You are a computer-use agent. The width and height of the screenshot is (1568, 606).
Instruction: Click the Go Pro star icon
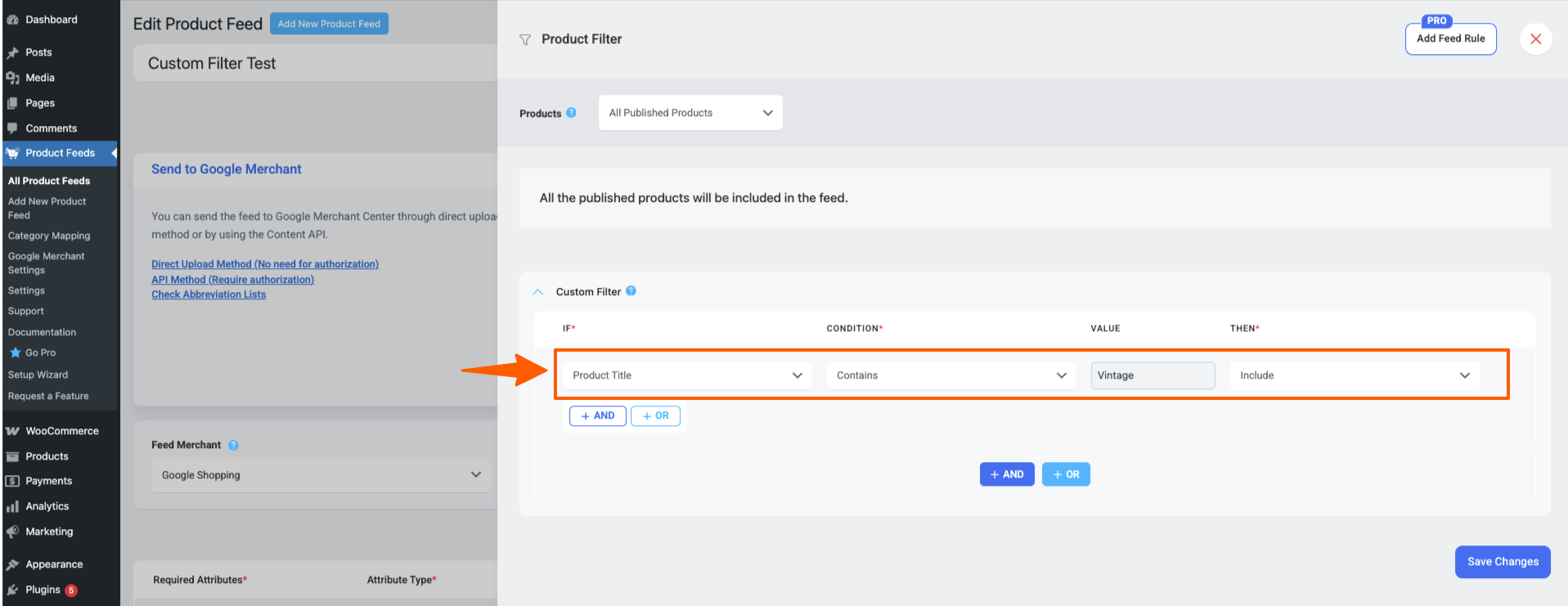[15, 352]
